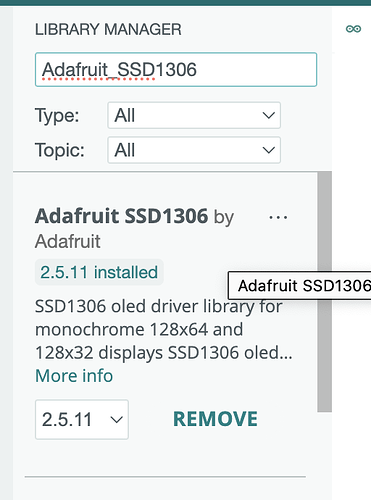371x500 pixels.
Task: Click the 2.5.11 installed badge
Action: pos(99,272)
